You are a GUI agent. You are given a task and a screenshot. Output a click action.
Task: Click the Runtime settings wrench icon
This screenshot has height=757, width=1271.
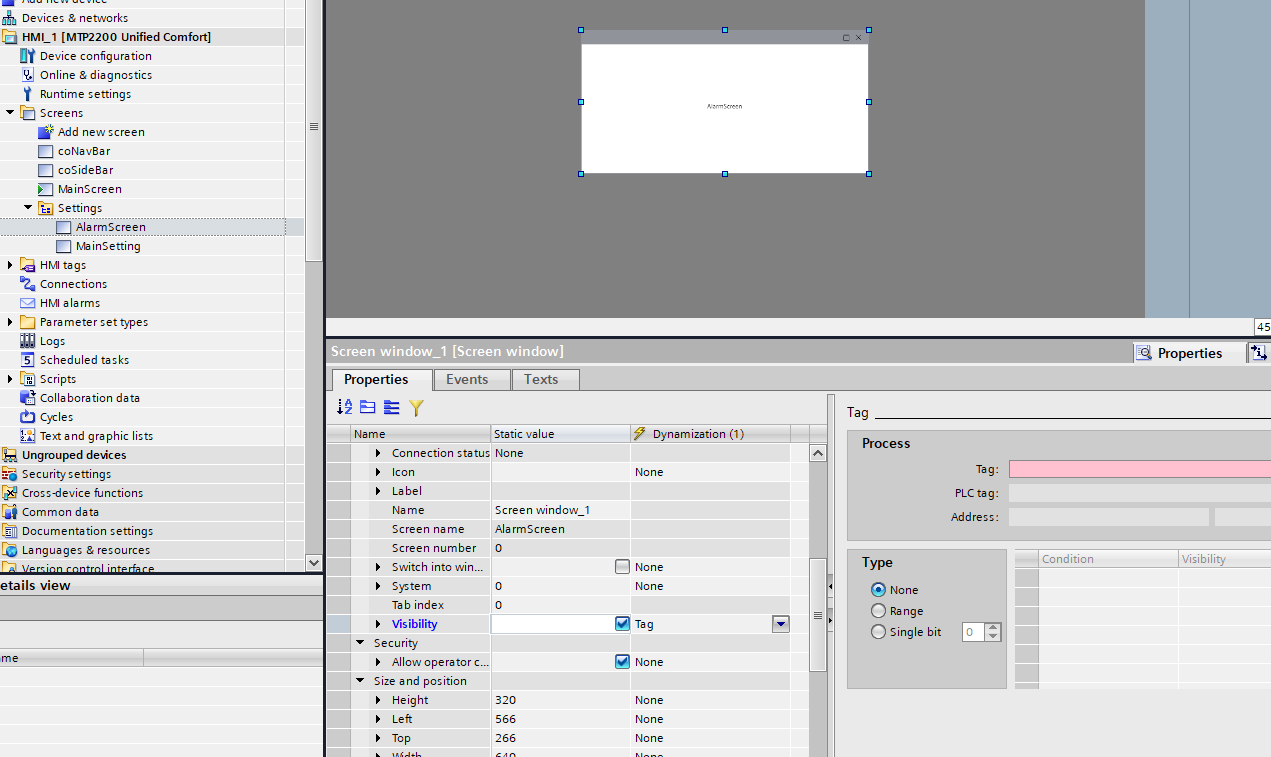tap(28, 94)
